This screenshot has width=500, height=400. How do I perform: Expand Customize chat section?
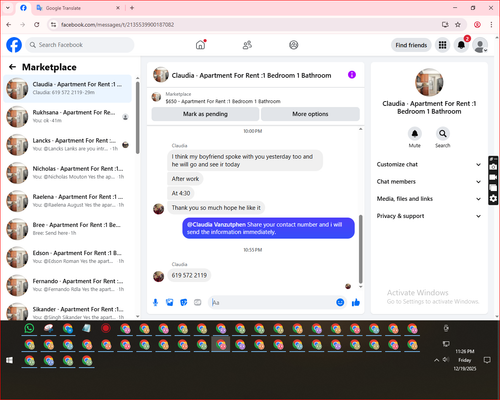[x=429, y=164]
